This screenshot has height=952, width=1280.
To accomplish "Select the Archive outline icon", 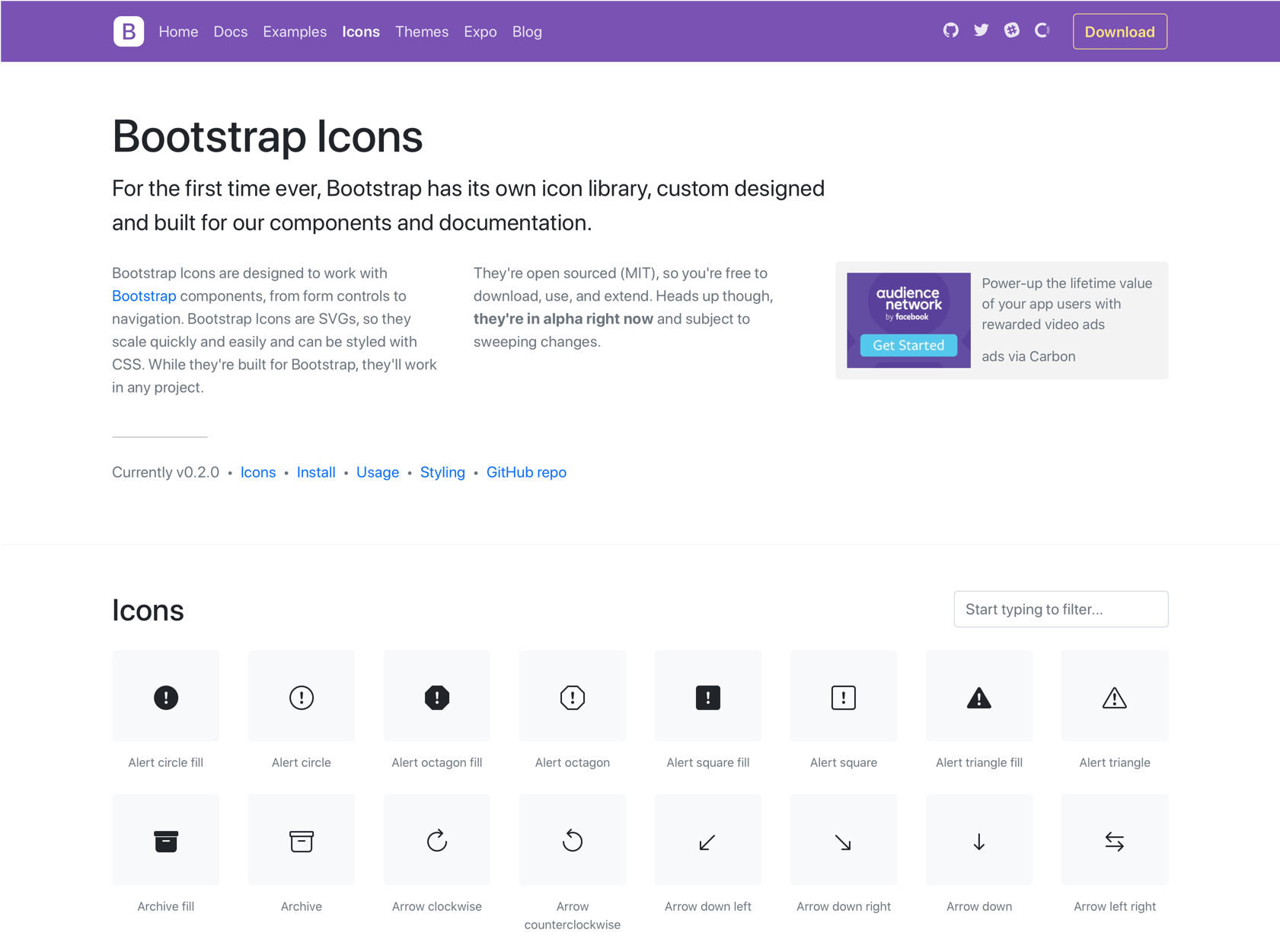I will (302, 840).
